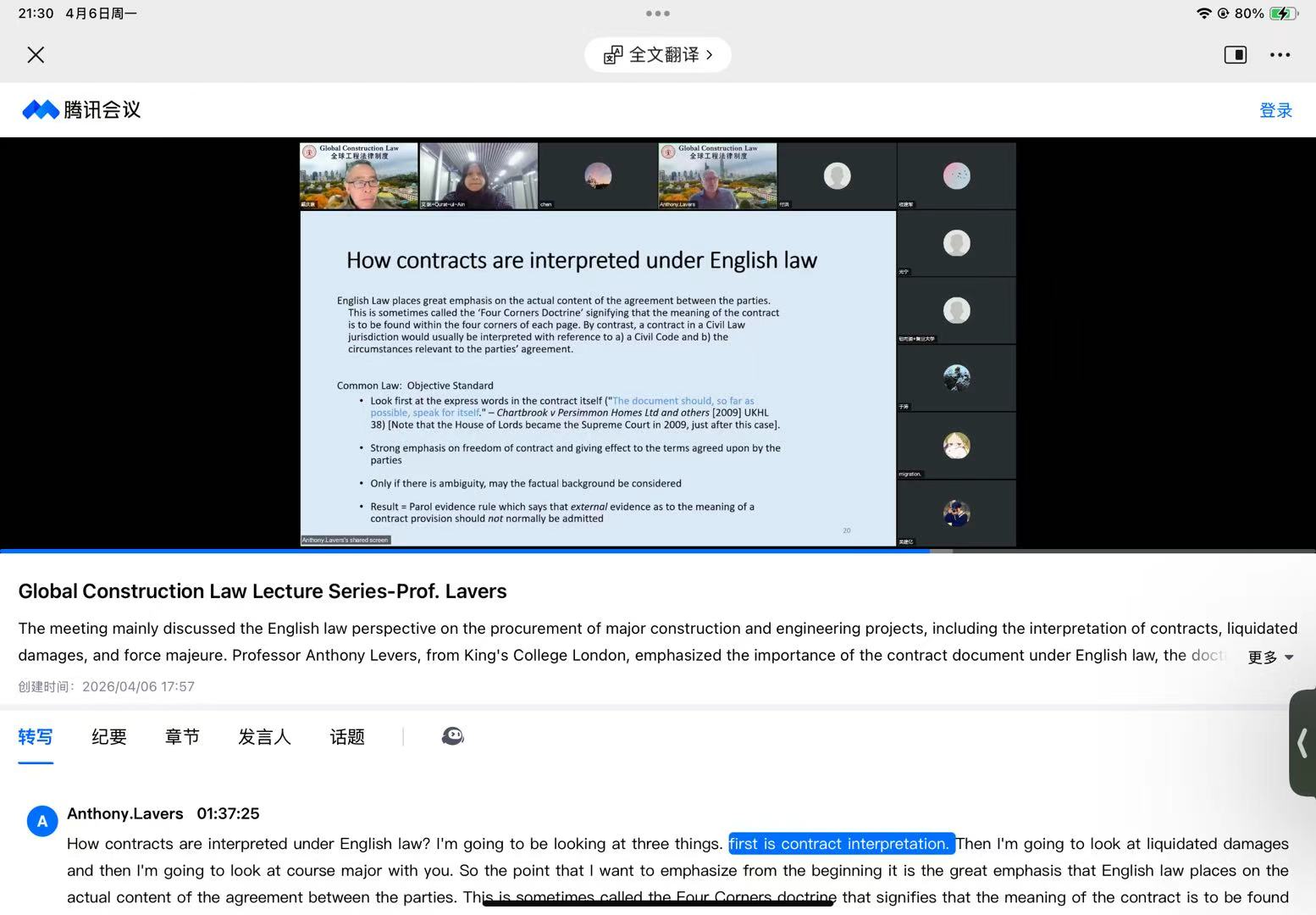Switch to the 章节 tab
The image size is (1316, 915).
click(x=182, y=737)
